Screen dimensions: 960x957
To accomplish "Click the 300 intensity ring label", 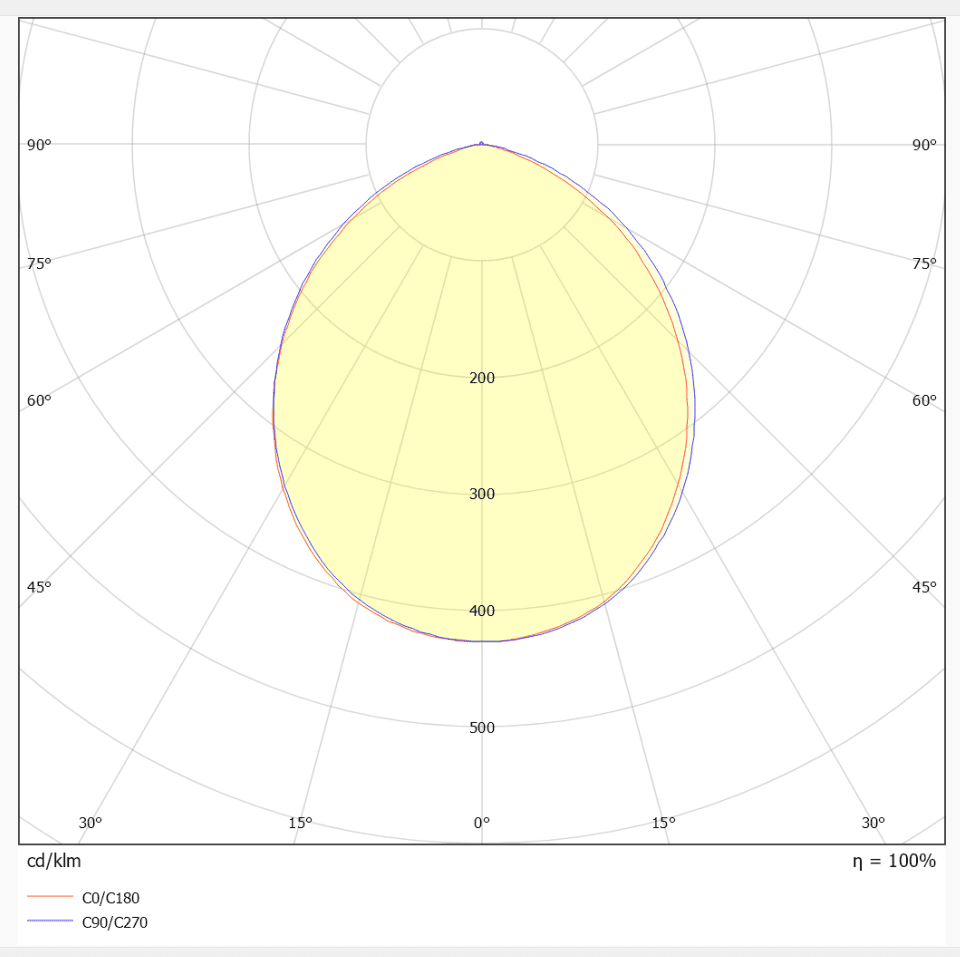I will click(x=482, y=494).
